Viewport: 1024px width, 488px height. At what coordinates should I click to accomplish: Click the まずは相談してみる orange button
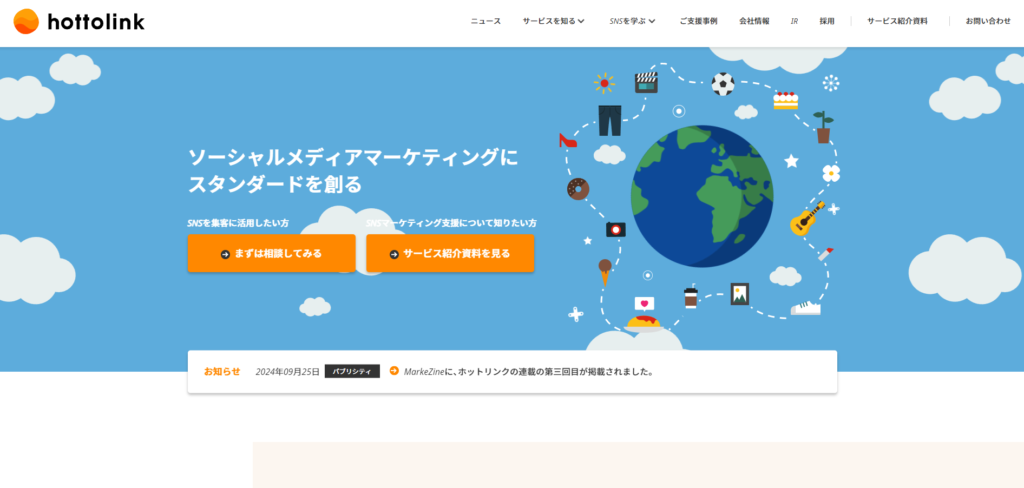[x=272, y=253]
